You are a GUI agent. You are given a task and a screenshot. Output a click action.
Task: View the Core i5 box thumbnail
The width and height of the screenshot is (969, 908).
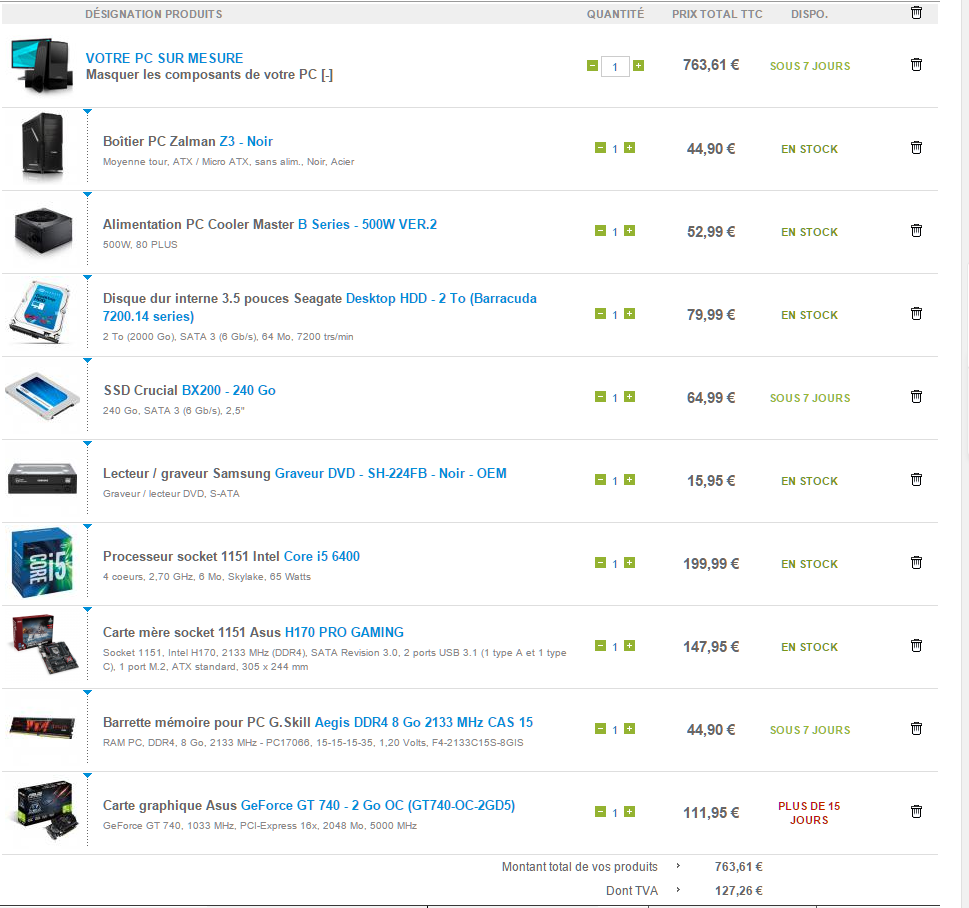(42, 562)
